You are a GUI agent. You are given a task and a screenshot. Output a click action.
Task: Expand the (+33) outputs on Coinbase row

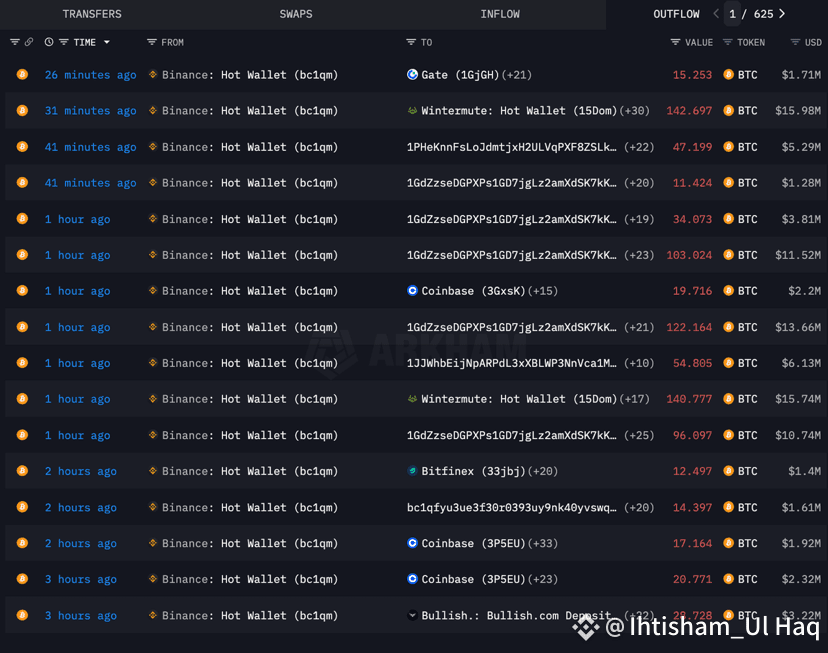click(x=542, y=543)
